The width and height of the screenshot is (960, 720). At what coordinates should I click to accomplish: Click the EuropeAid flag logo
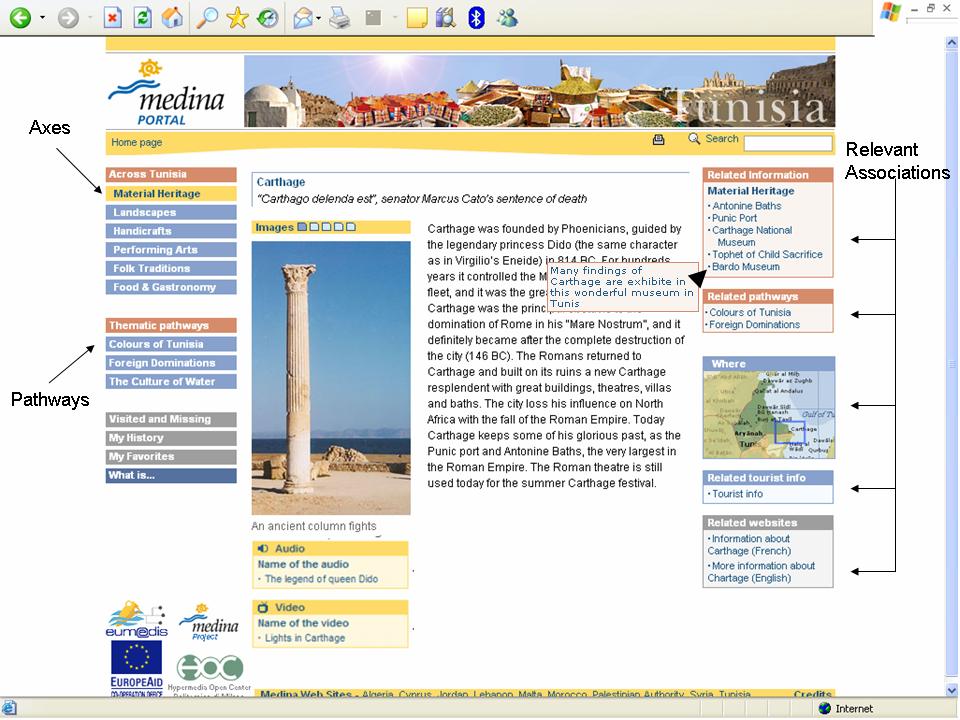(x=137, y=669)
